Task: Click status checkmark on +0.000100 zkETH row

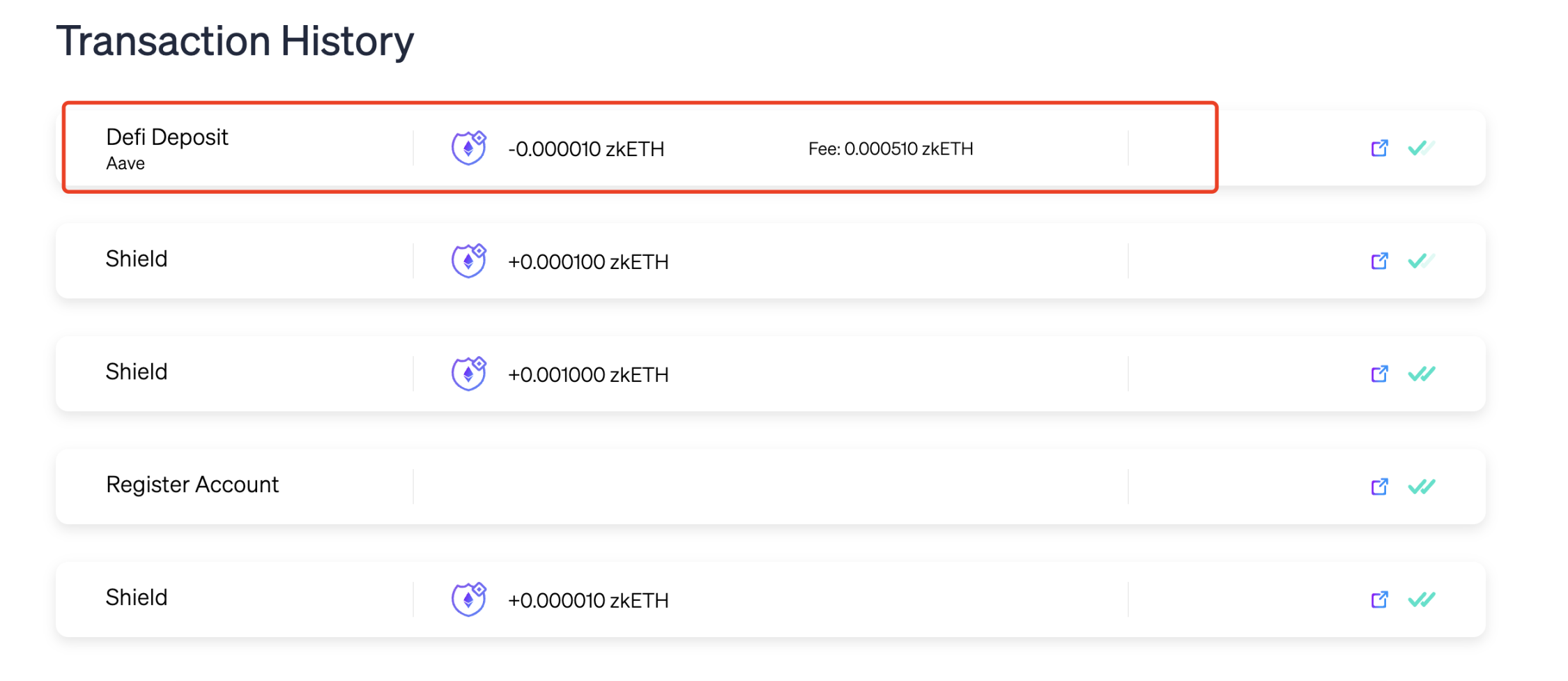Action: 1420,261
